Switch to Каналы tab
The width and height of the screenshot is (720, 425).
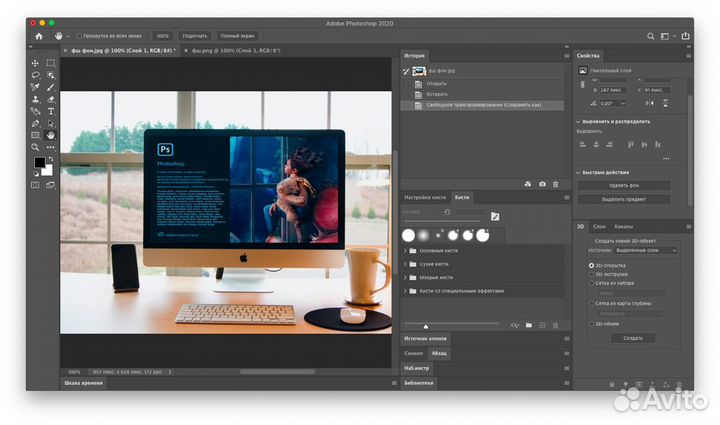623,226
